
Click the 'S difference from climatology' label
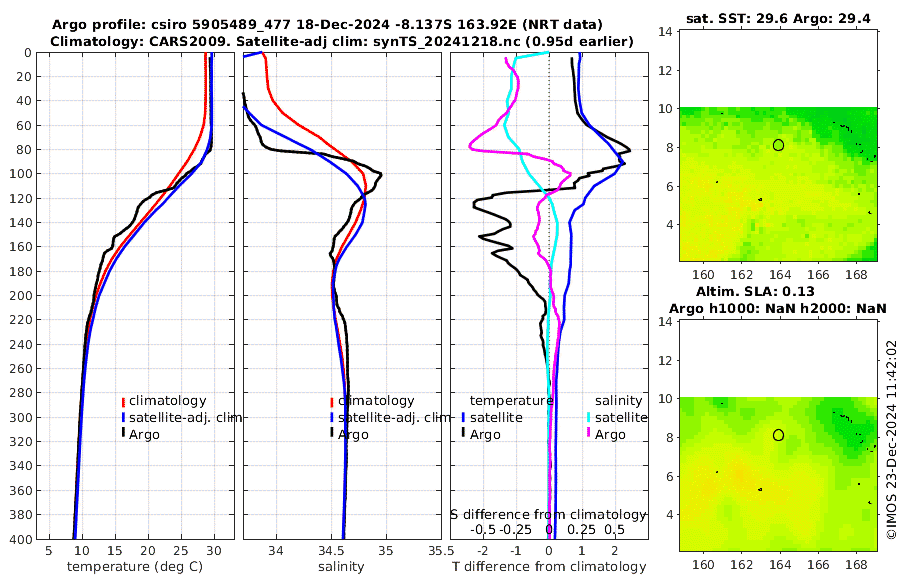click(x=548, y=514)
